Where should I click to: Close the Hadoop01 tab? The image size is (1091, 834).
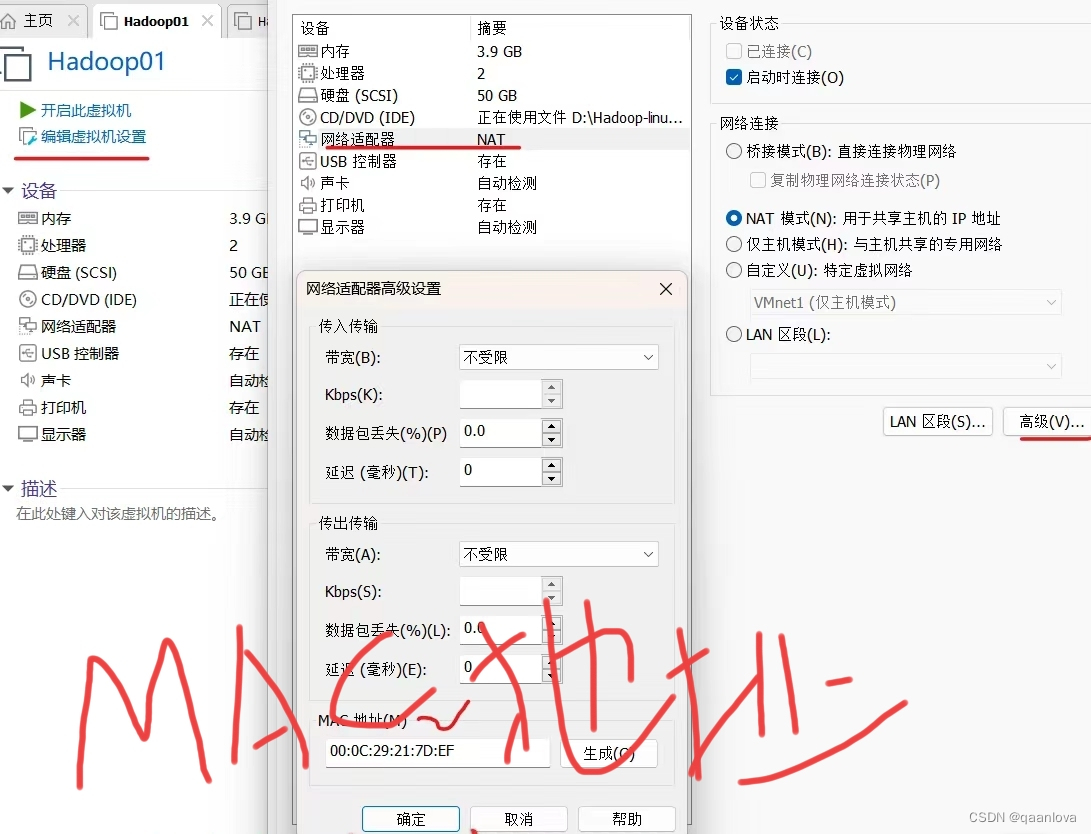[207, 21]
